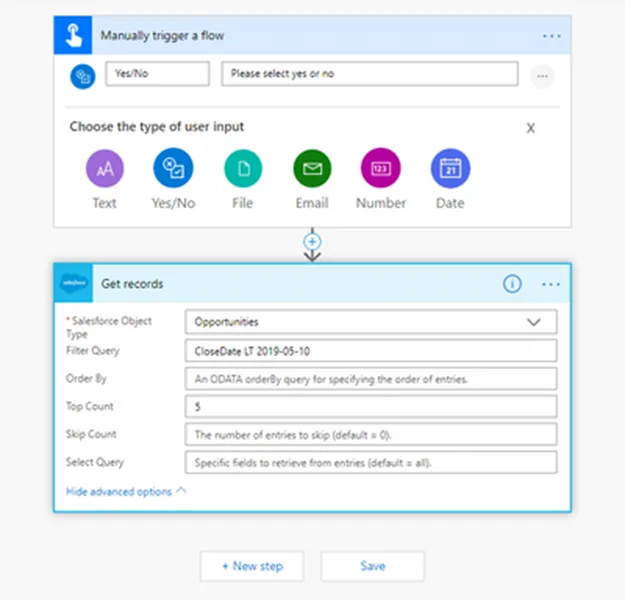Choose Date input type

point(450,168)
